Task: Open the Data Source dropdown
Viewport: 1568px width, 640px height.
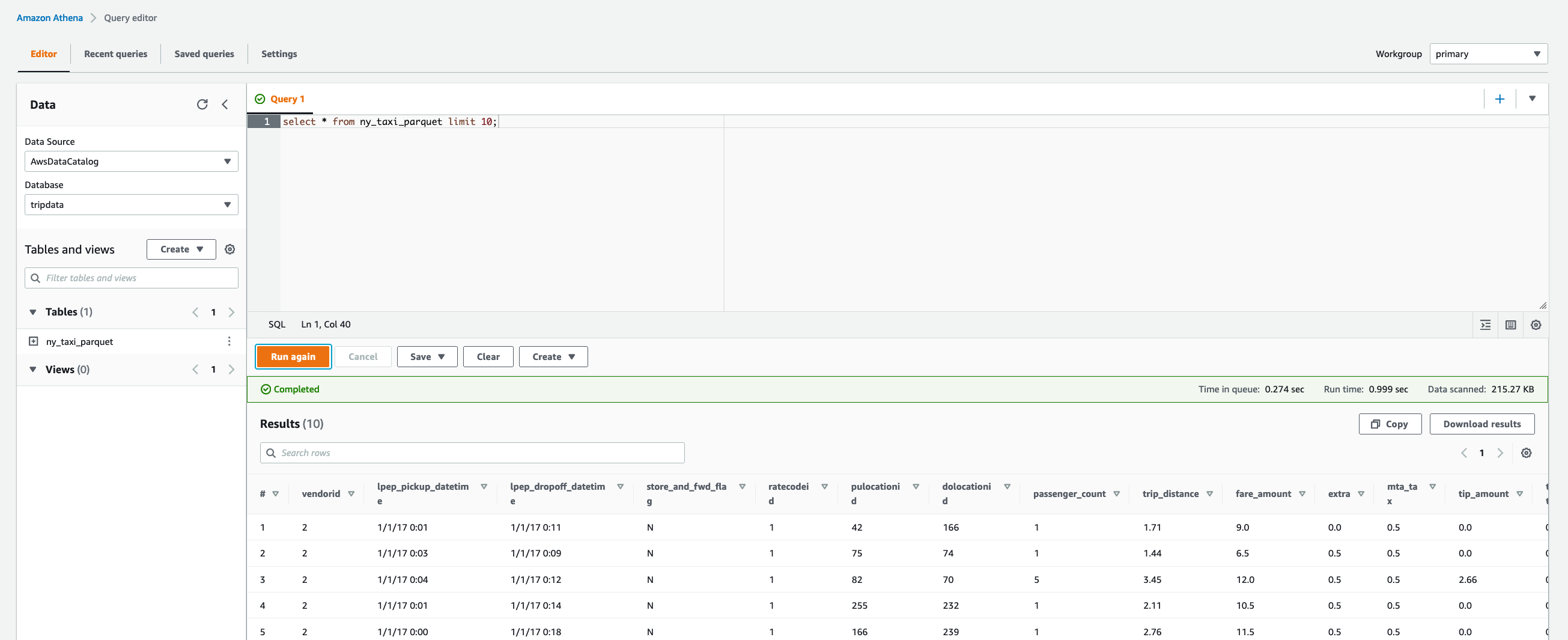Action: (x=131, y=162)
